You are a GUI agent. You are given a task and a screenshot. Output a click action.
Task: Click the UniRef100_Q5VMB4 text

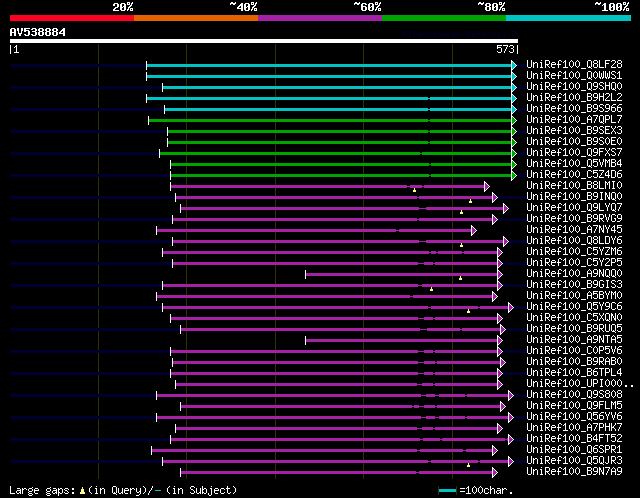[x=574, y=164]
